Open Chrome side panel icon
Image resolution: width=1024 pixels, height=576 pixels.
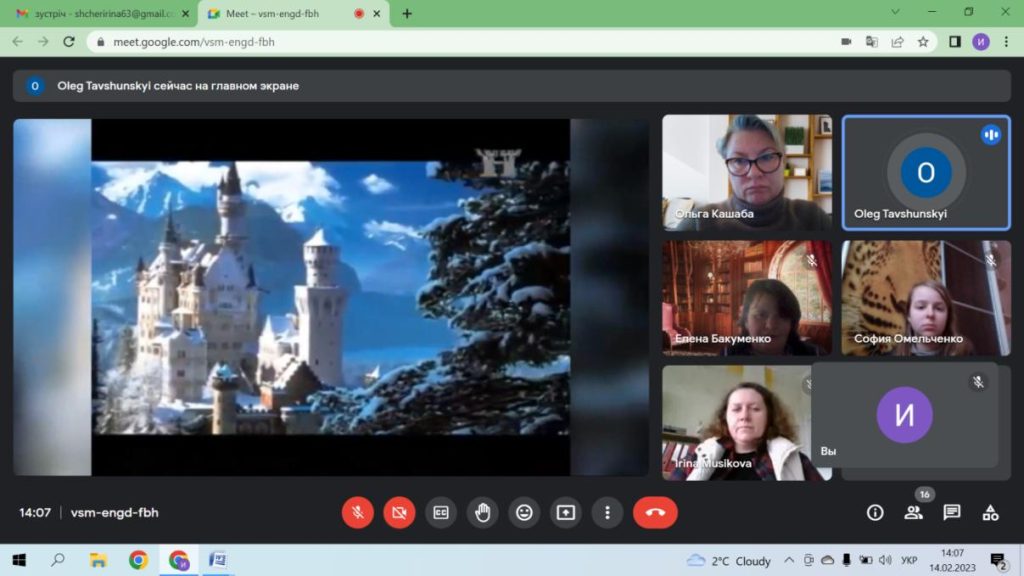pyautogui.click(x=955, y=42)
